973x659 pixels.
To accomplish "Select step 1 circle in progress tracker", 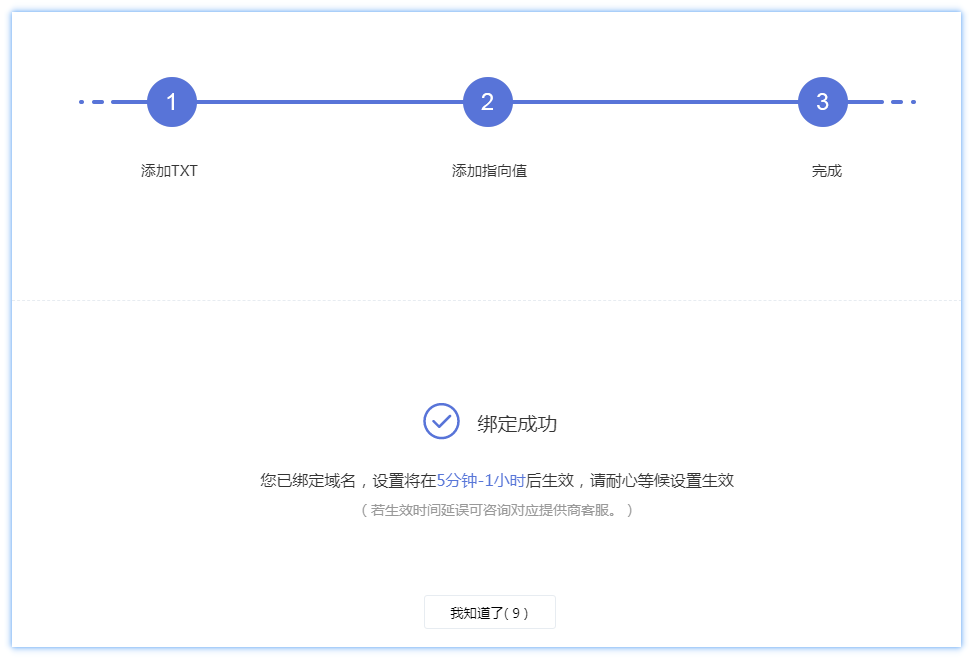I will [171, 102].
